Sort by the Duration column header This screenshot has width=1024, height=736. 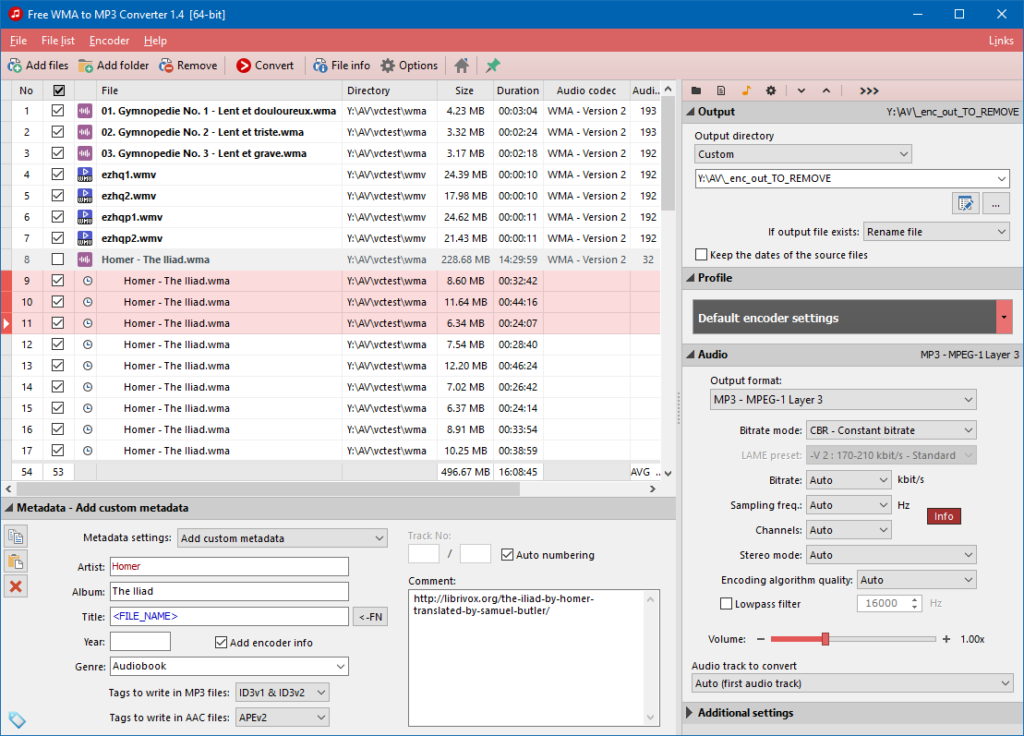tap(518, 91)
